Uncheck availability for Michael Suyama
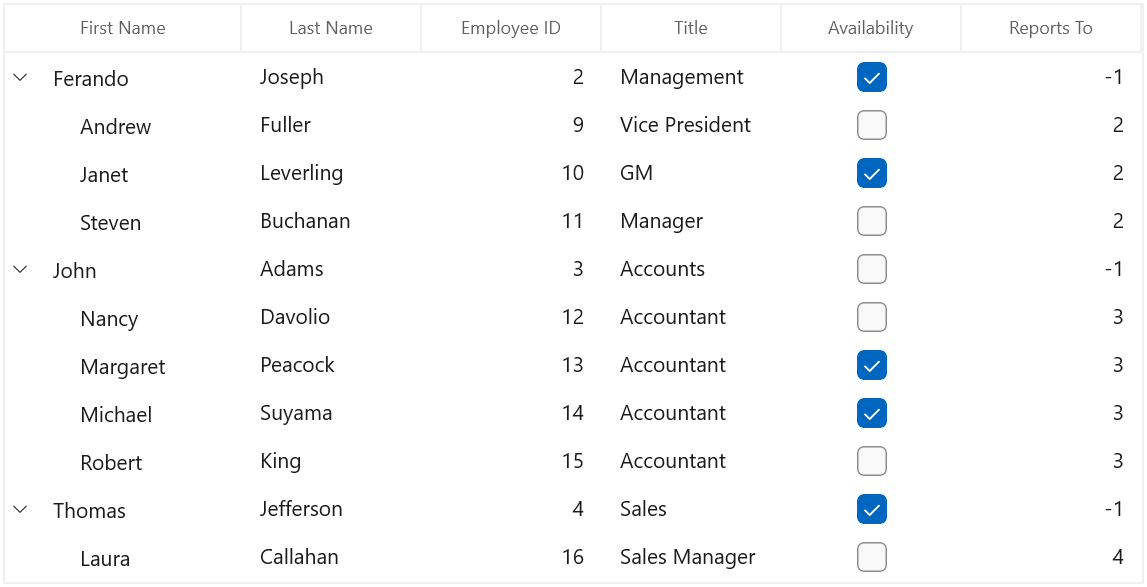Viewport: 1147px width, 587px height. coord(871,414)
